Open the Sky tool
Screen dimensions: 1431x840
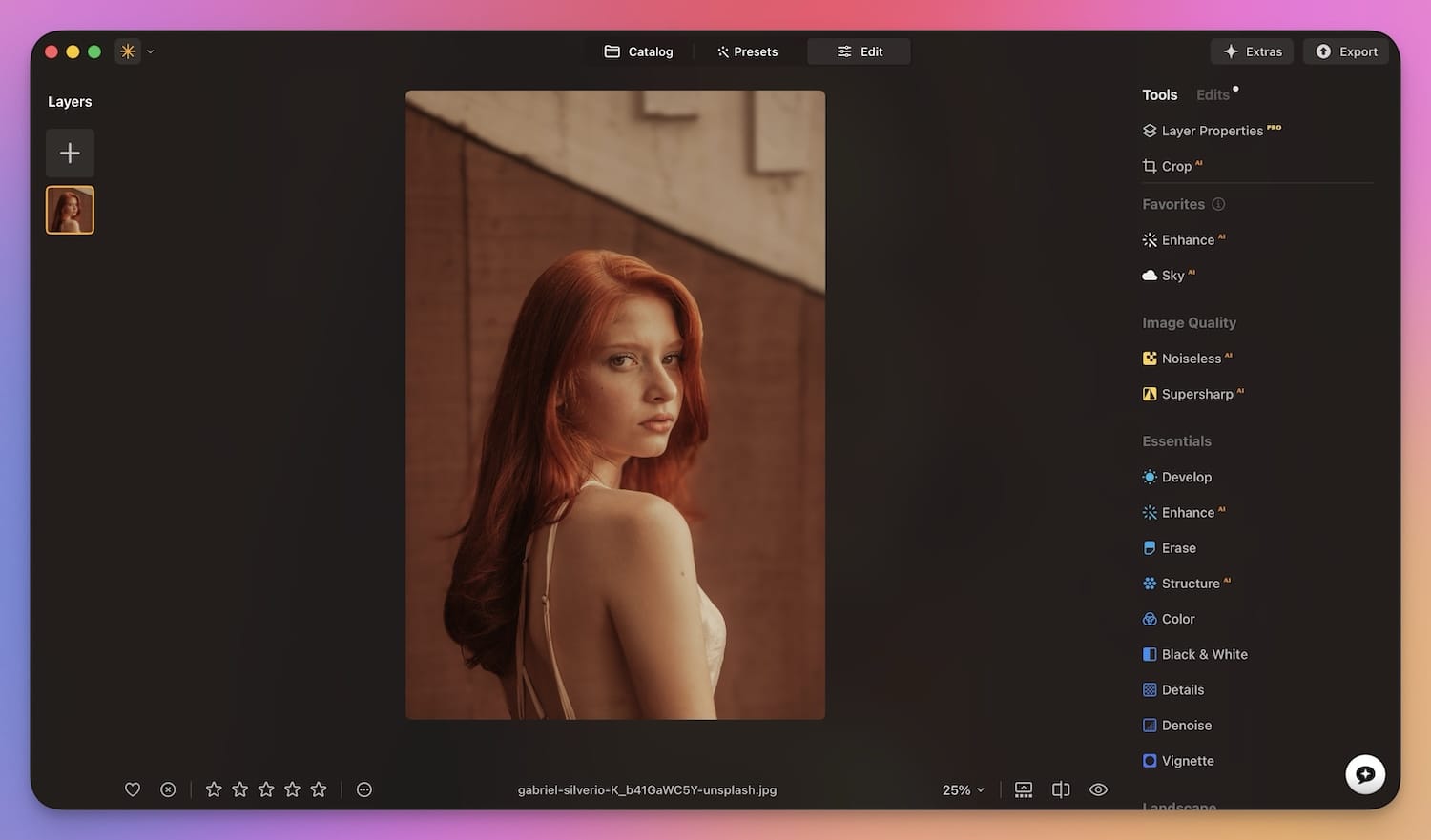coord(1169,276)
